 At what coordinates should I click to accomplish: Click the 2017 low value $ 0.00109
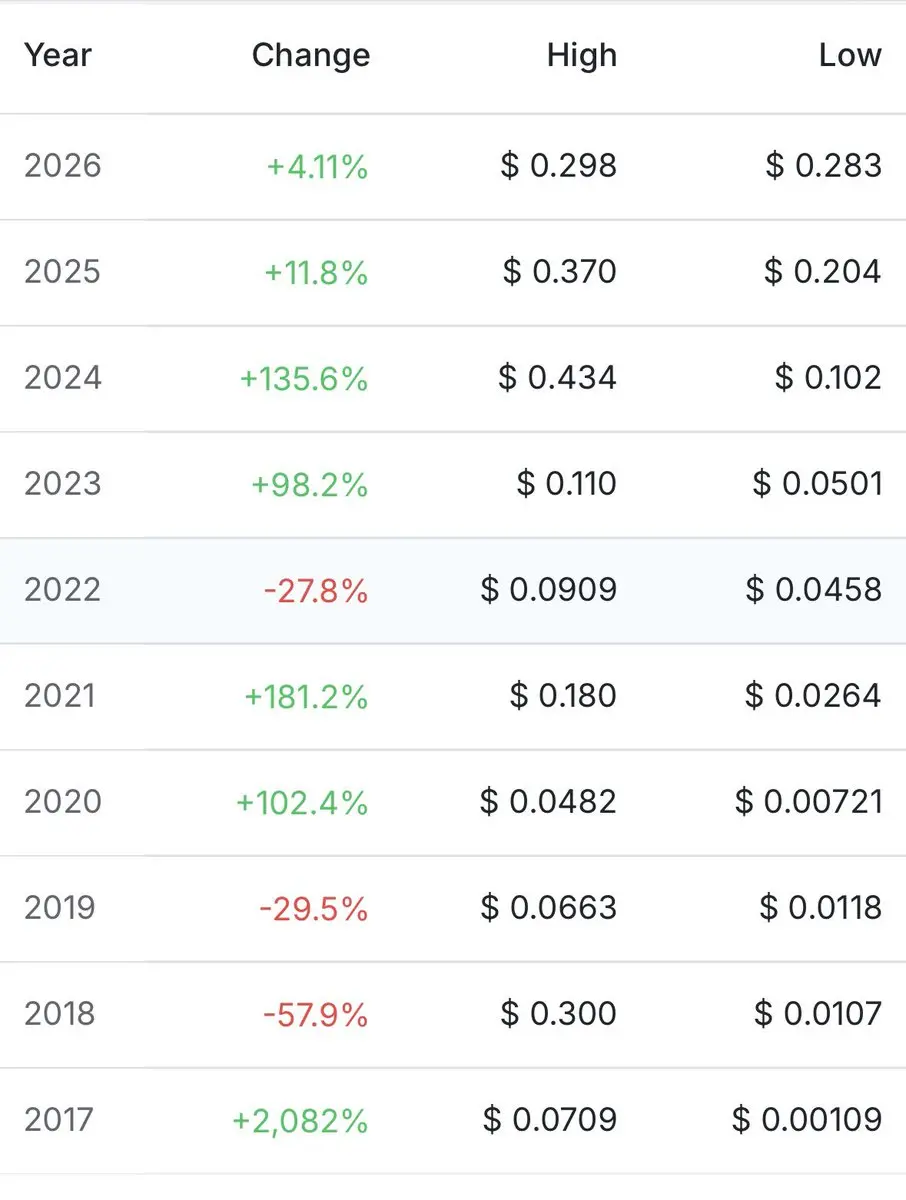coord(807,1120)
